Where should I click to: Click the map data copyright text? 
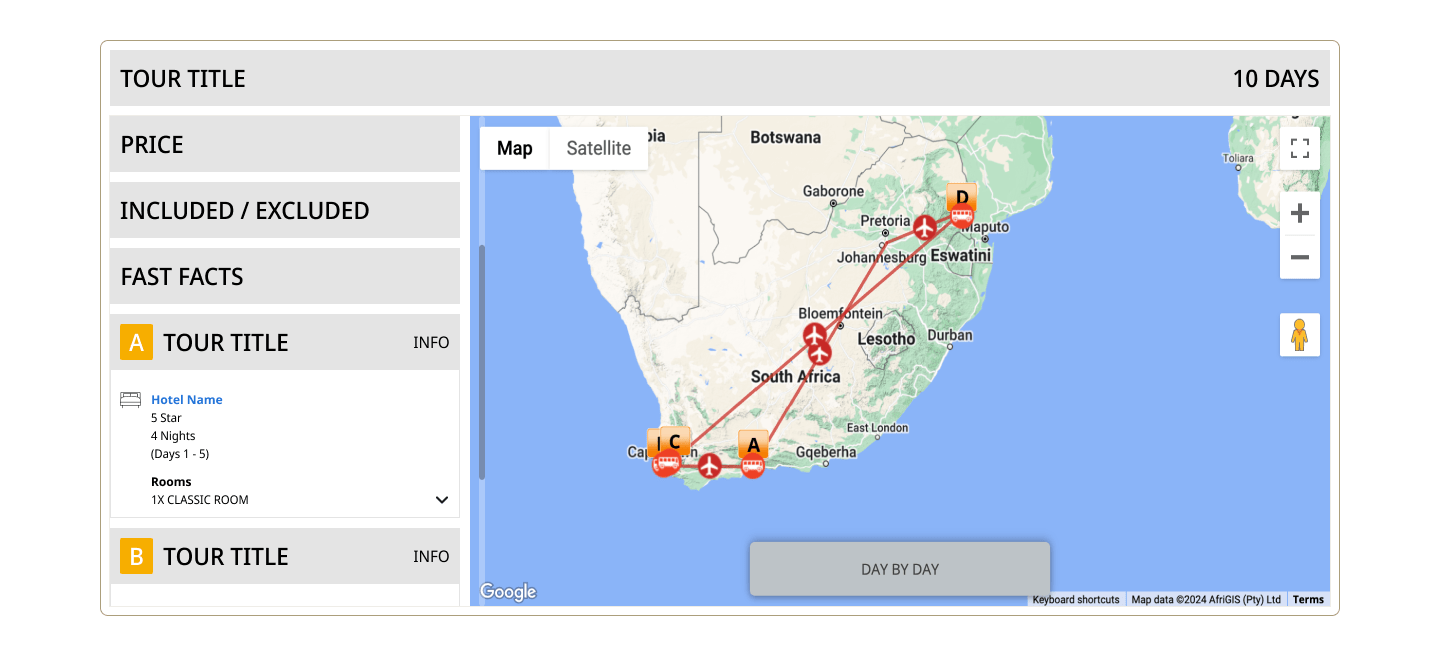(x=1206, y=599)
